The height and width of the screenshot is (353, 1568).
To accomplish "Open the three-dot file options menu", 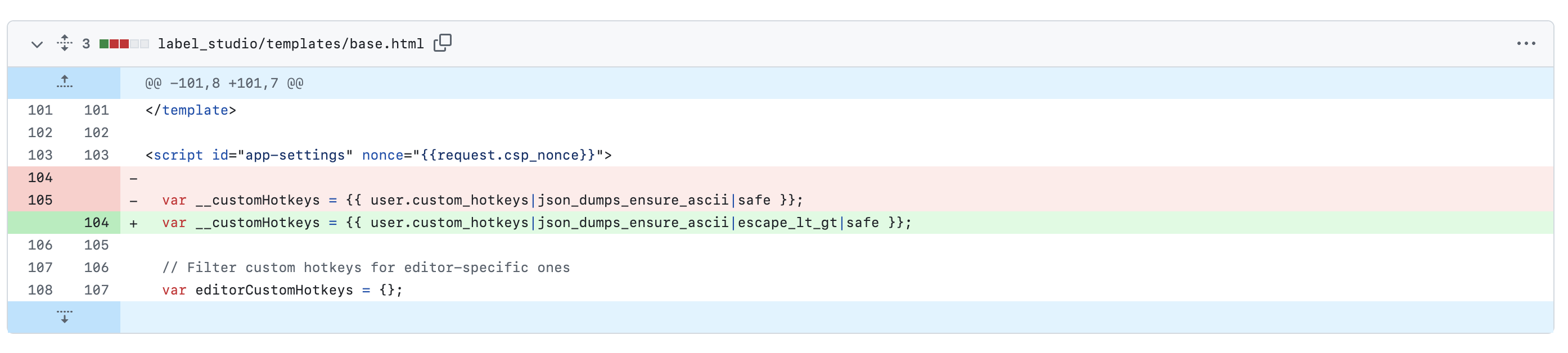I will pos(1525,44).
